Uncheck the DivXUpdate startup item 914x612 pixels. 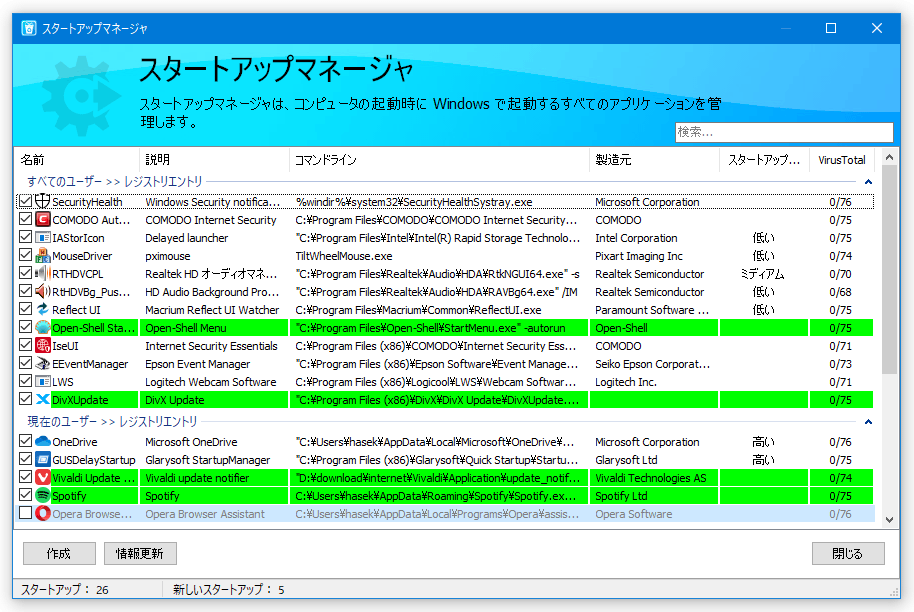click(x=25, y=400)
